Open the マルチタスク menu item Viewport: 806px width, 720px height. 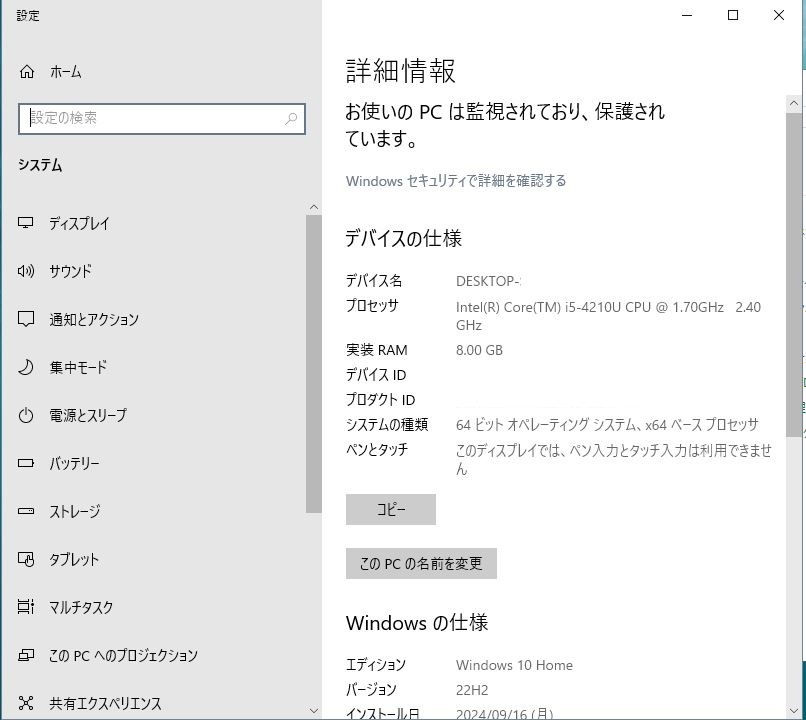tap(81, 607)
